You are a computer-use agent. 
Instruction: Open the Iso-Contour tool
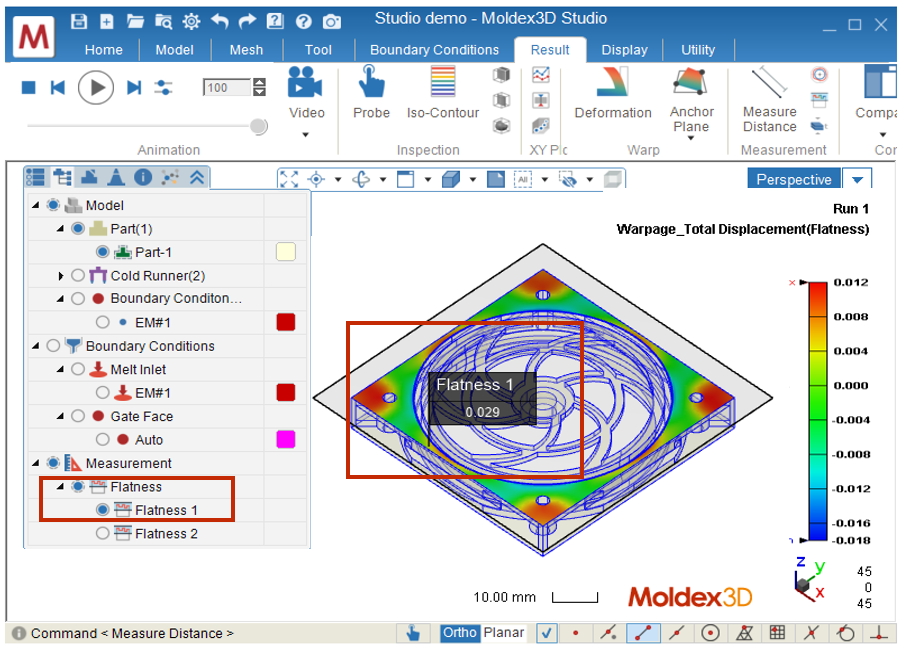coord(443,92)
